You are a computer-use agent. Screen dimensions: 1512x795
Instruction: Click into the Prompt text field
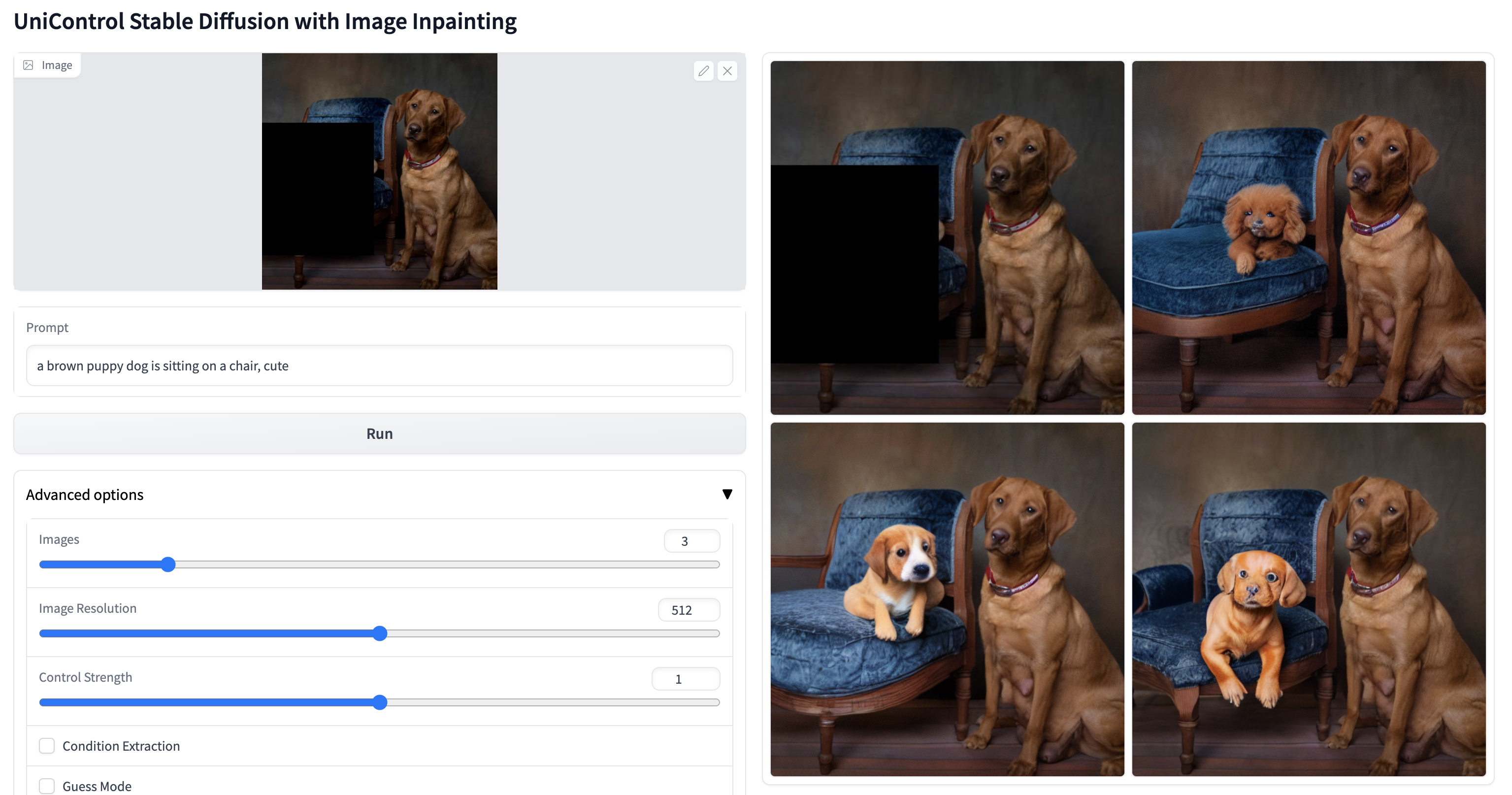379,366
